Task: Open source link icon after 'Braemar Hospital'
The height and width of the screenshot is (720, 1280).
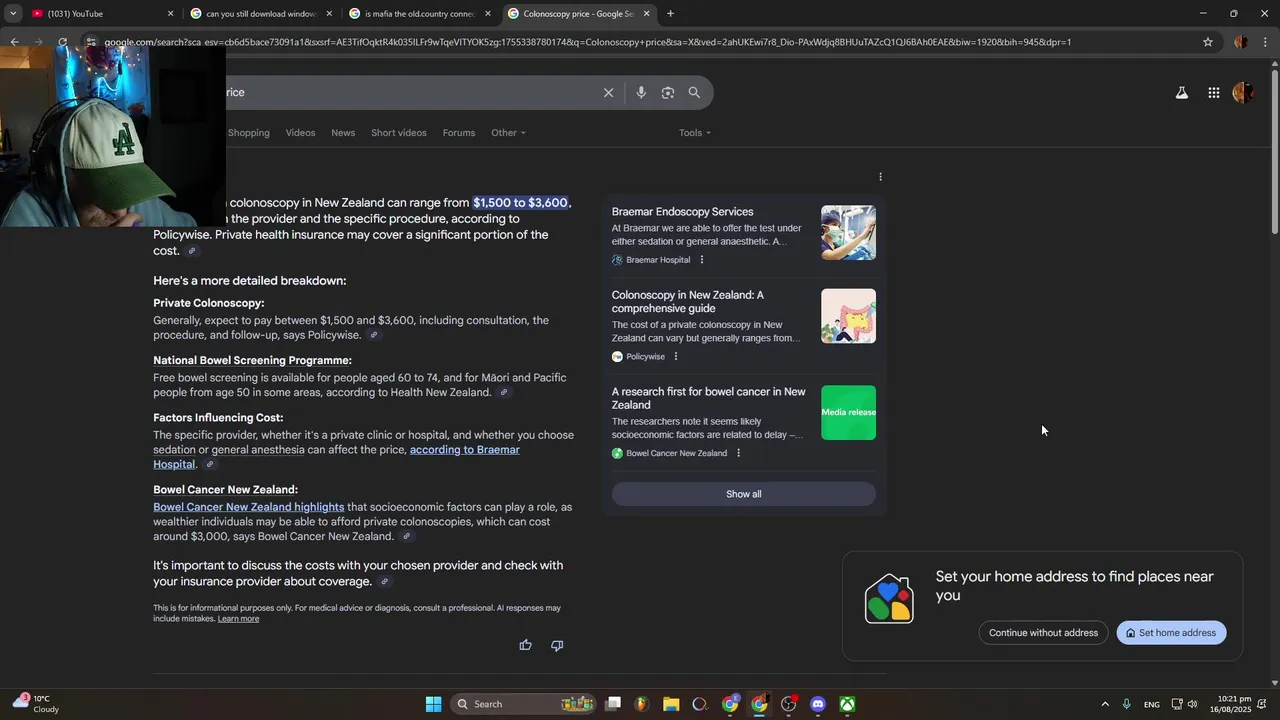Action: (x=209, y=464)
